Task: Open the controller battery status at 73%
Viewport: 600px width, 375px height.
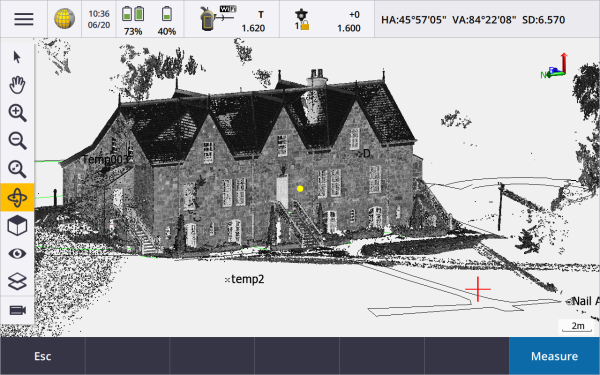Action: point(133,20)
